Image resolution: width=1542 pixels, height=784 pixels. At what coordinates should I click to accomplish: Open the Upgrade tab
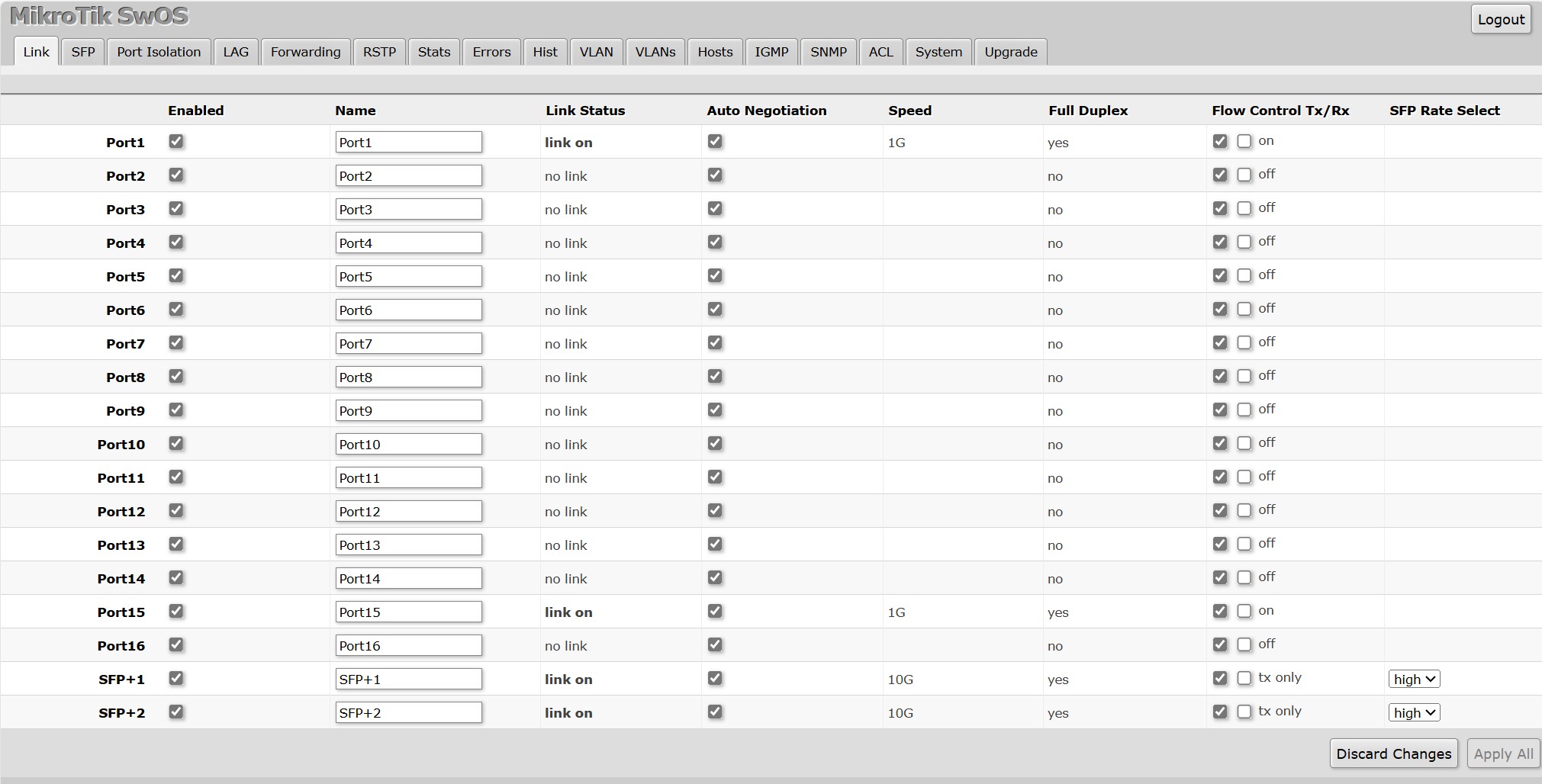(1010, 52)
